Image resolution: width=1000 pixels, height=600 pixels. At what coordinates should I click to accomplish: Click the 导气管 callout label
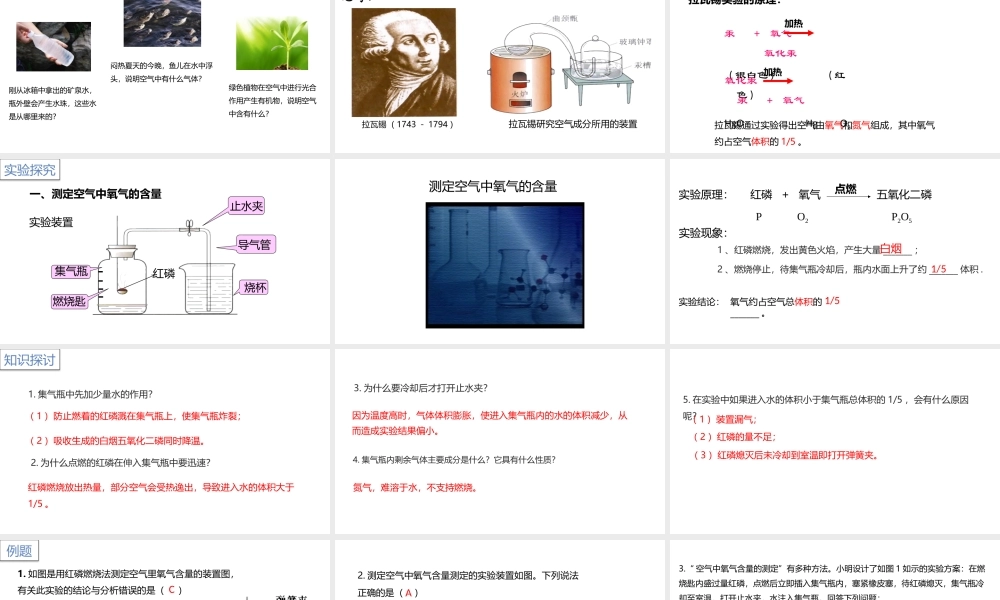pos(255,244)
